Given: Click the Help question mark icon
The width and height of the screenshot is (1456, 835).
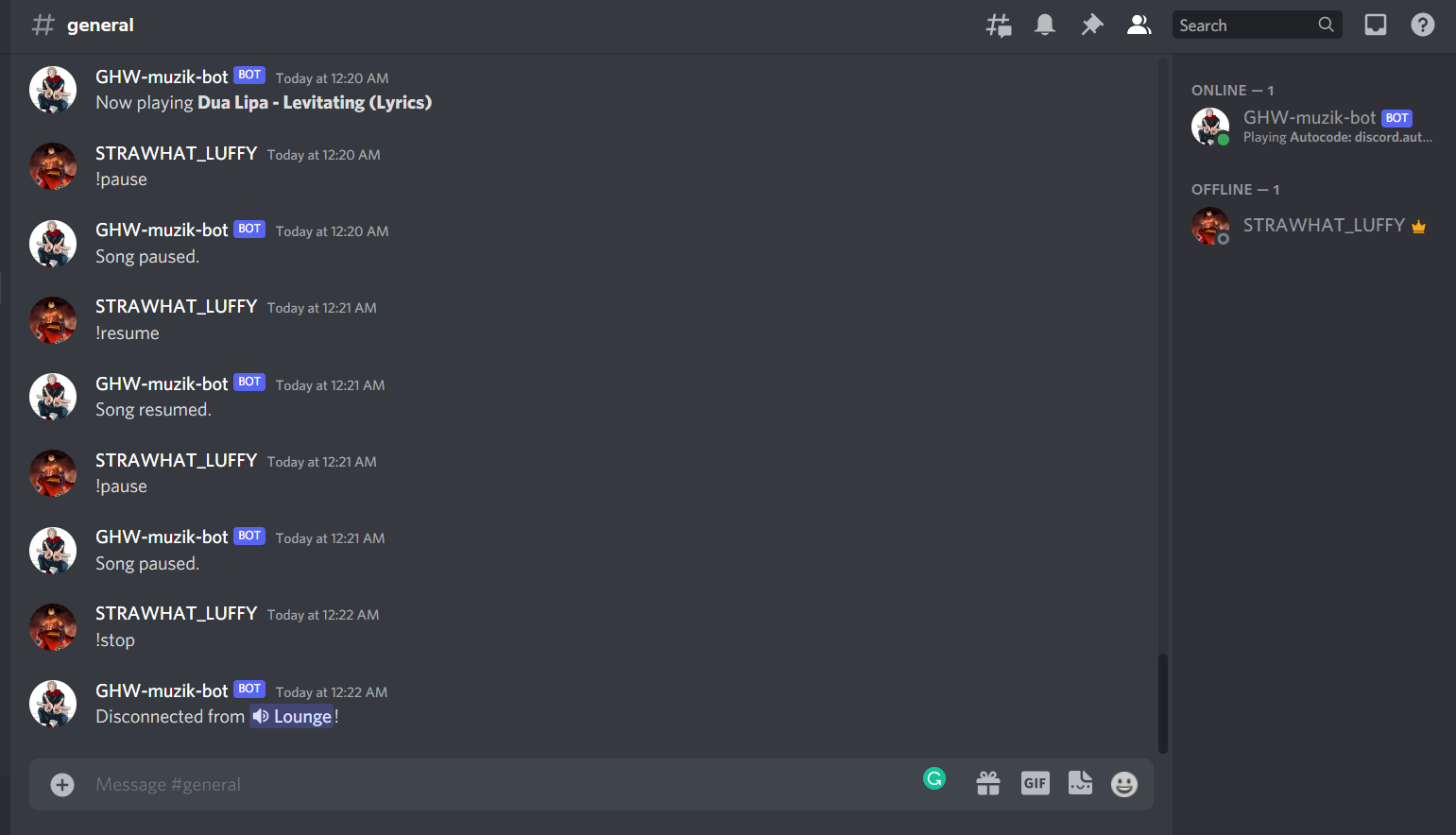Looking at the screenshot, I should pyautogui.click(x=1423, y=26).
